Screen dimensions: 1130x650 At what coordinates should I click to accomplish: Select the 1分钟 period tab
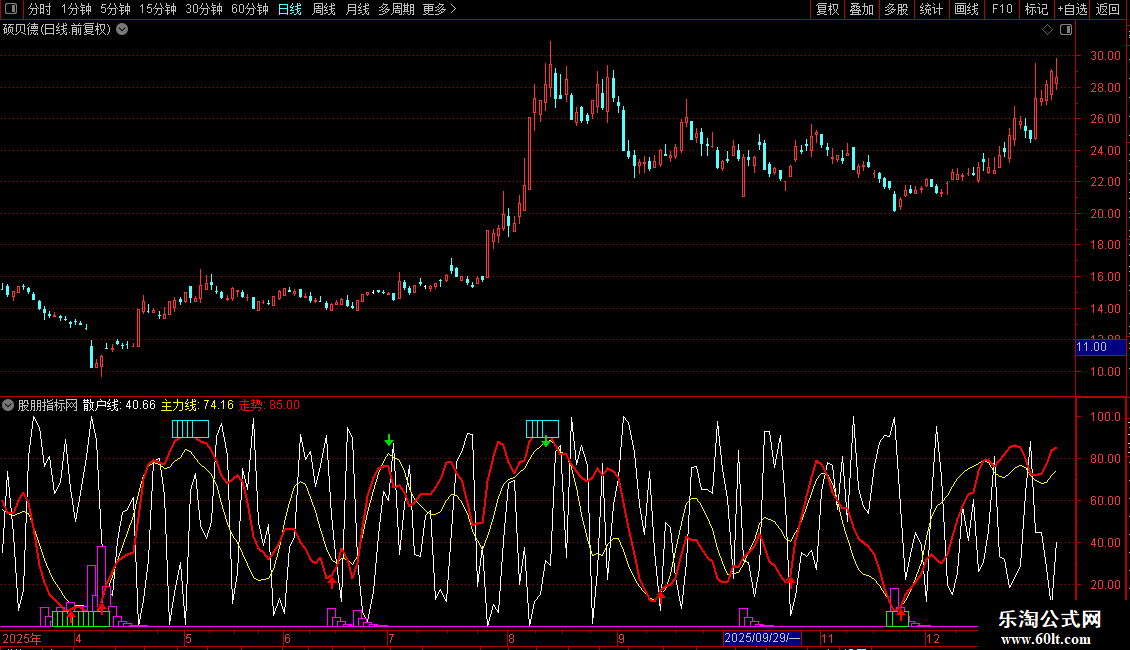click(76, 9)
